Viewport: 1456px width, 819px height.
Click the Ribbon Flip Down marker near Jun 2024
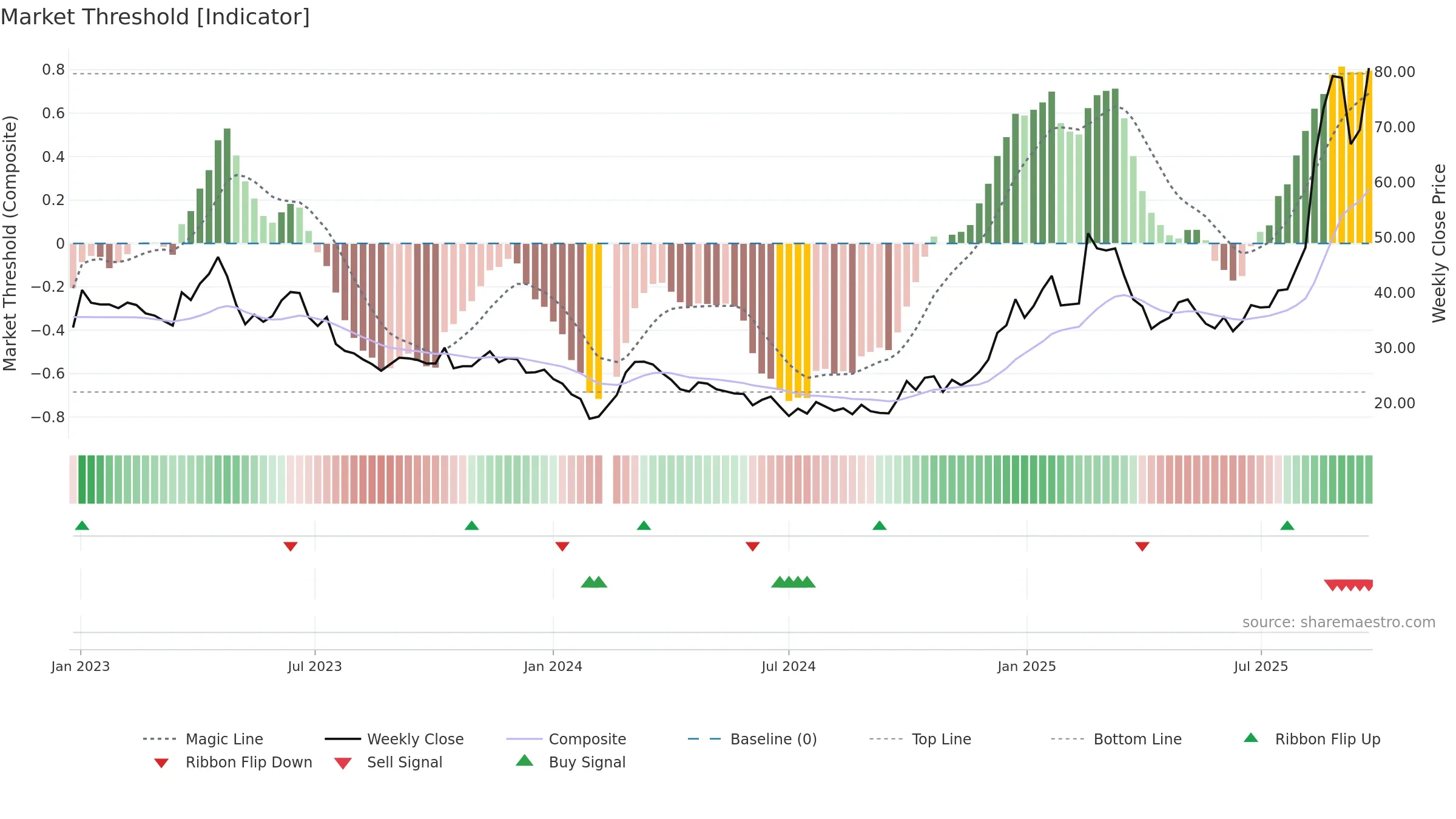[753, 547]
